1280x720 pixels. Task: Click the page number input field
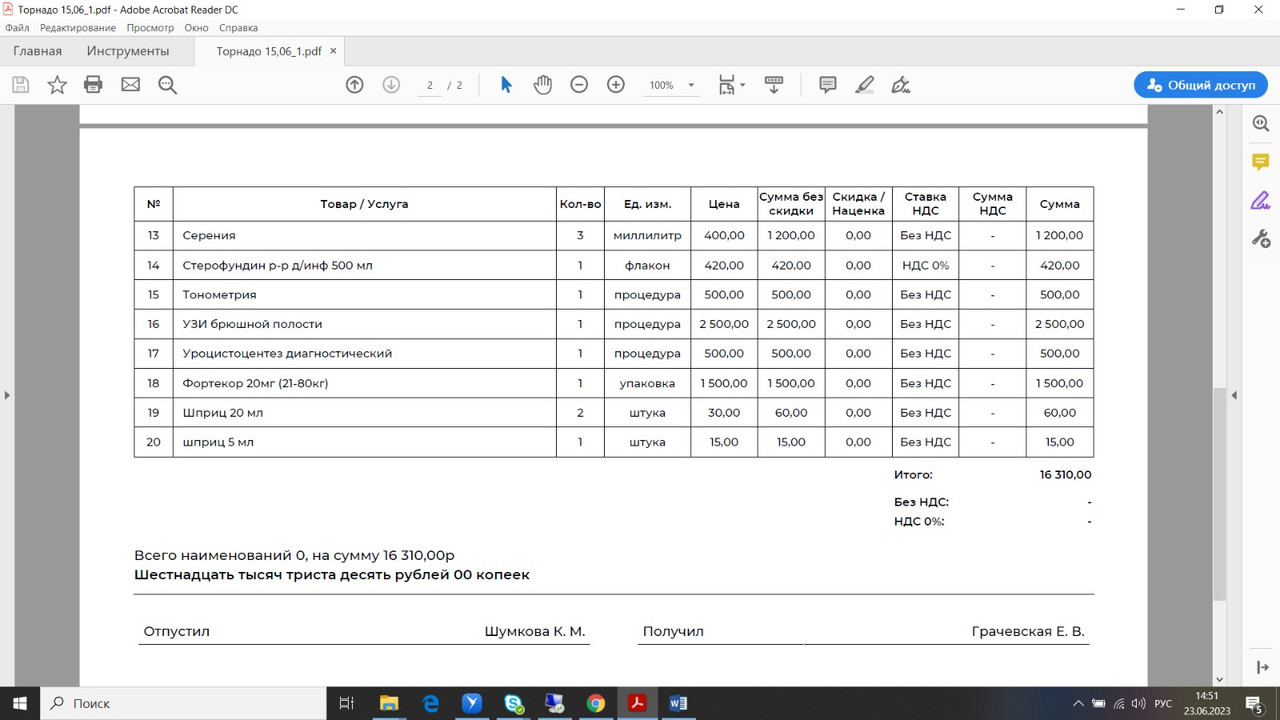[429, 86]
